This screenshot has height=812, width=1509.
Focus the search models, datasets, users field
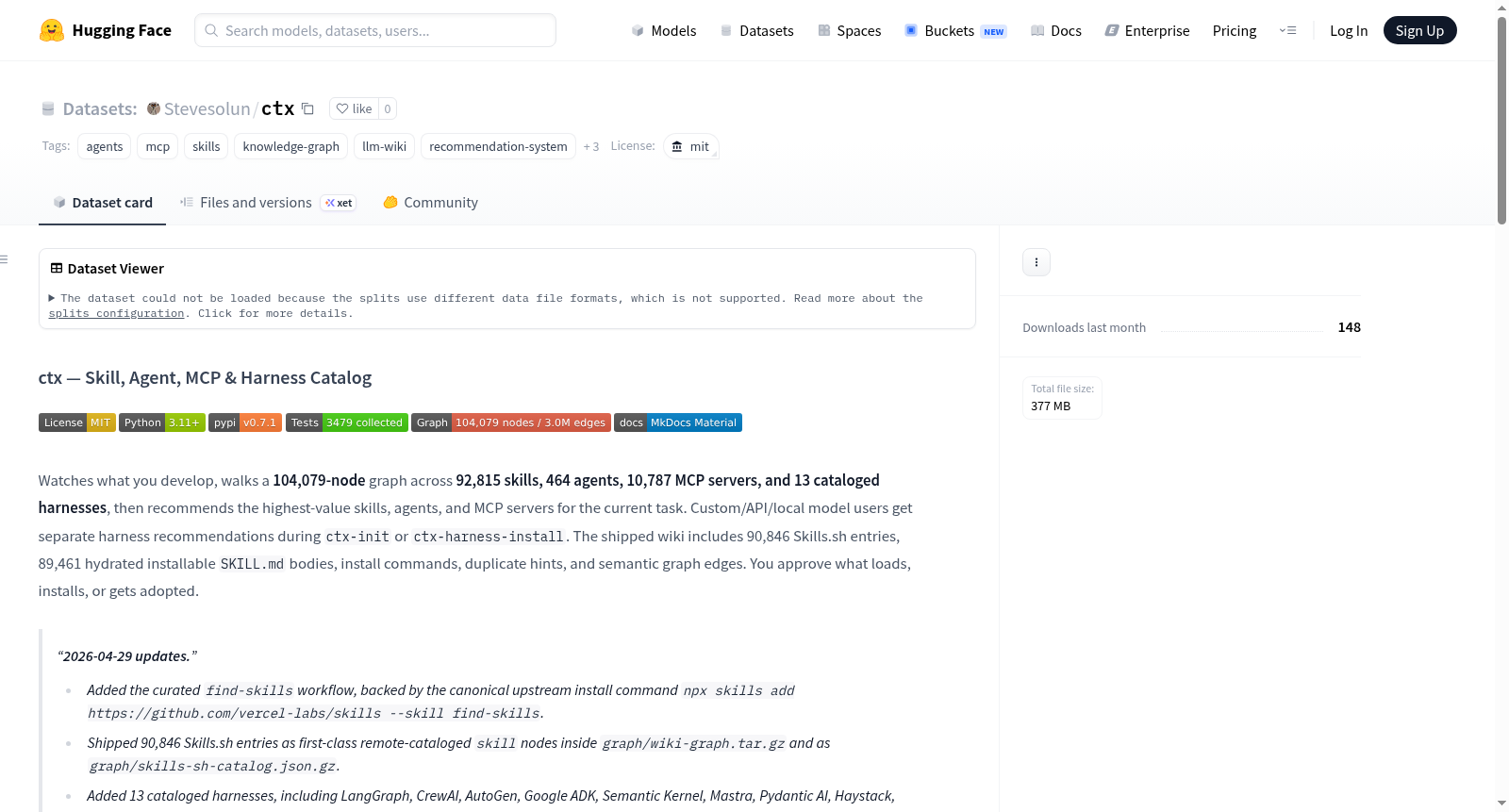(x=375, y=30)
